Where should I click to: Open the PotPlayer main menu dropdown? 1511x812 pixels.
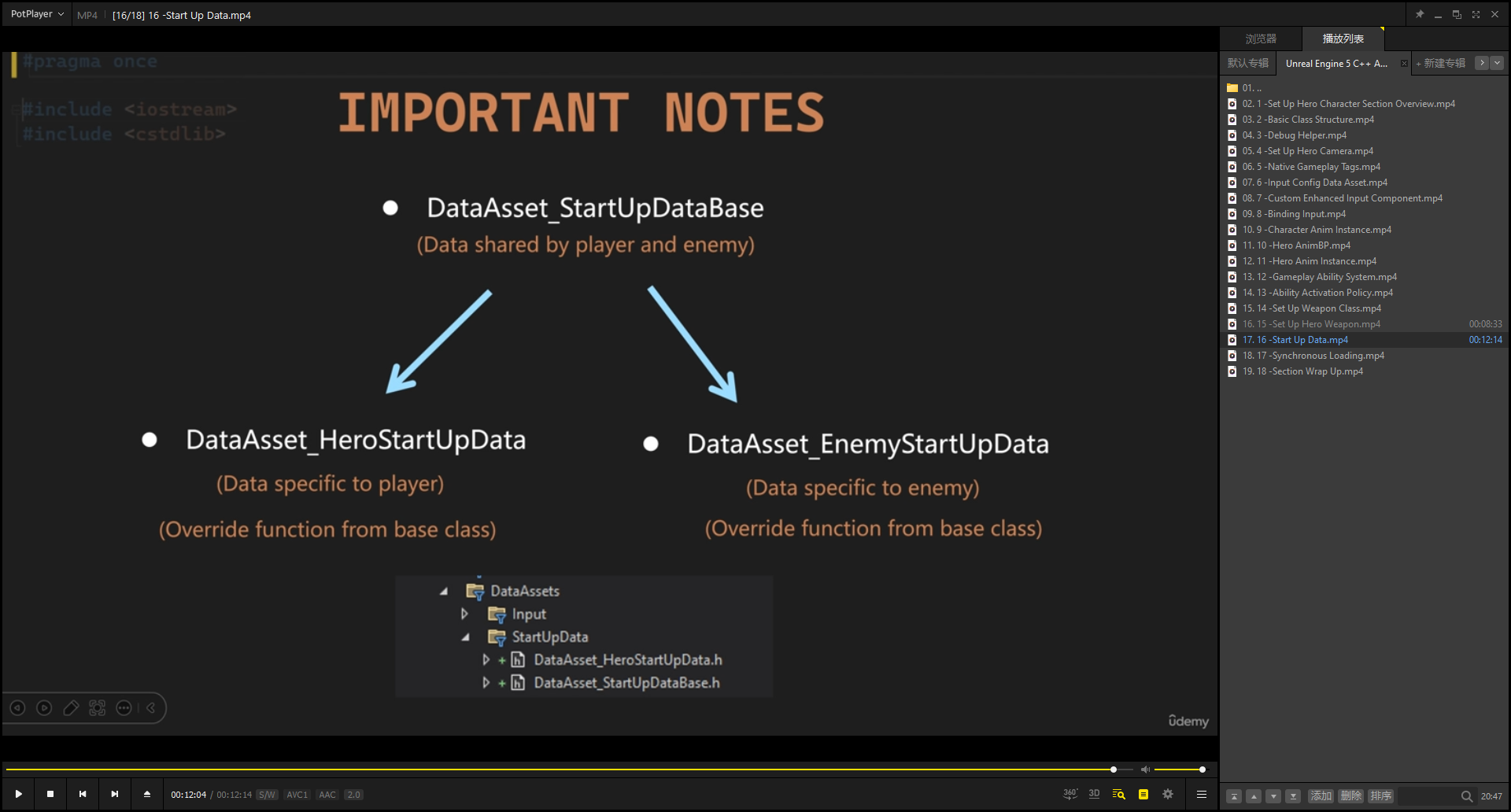36,14
